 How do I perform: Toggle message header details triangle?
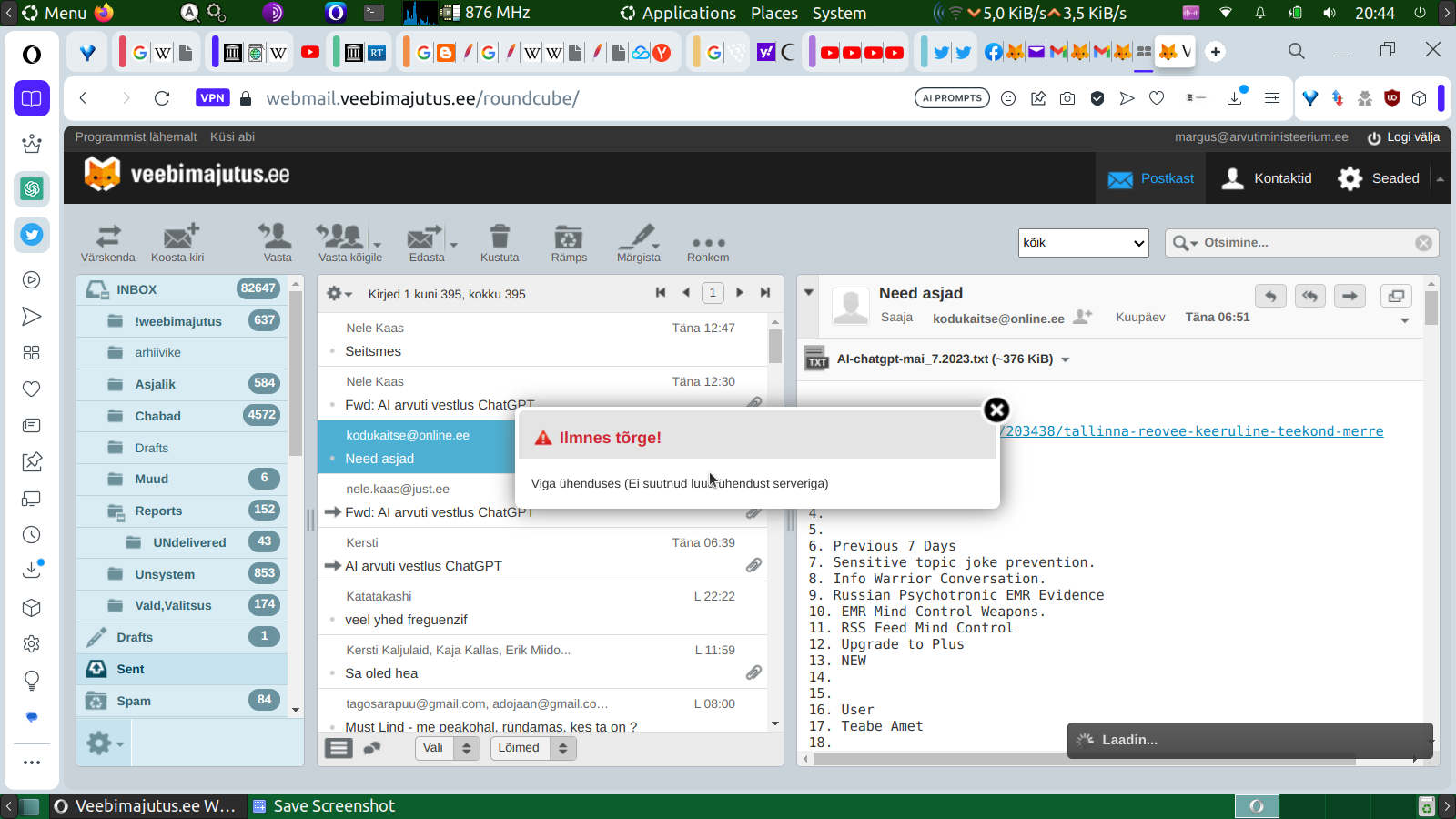pos(809,293)
